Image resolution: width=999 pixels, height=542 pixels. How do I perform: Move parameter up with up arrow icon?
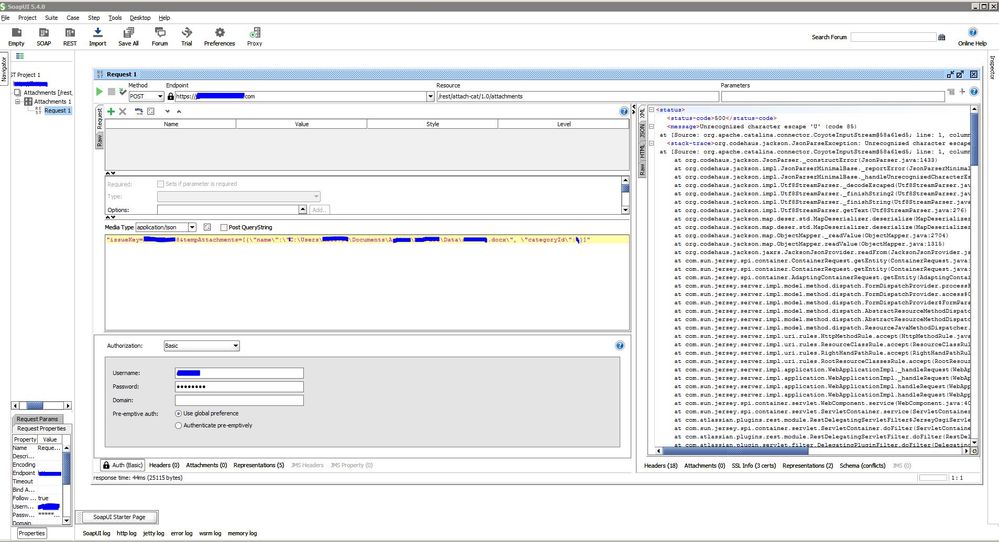pos(179,111)
